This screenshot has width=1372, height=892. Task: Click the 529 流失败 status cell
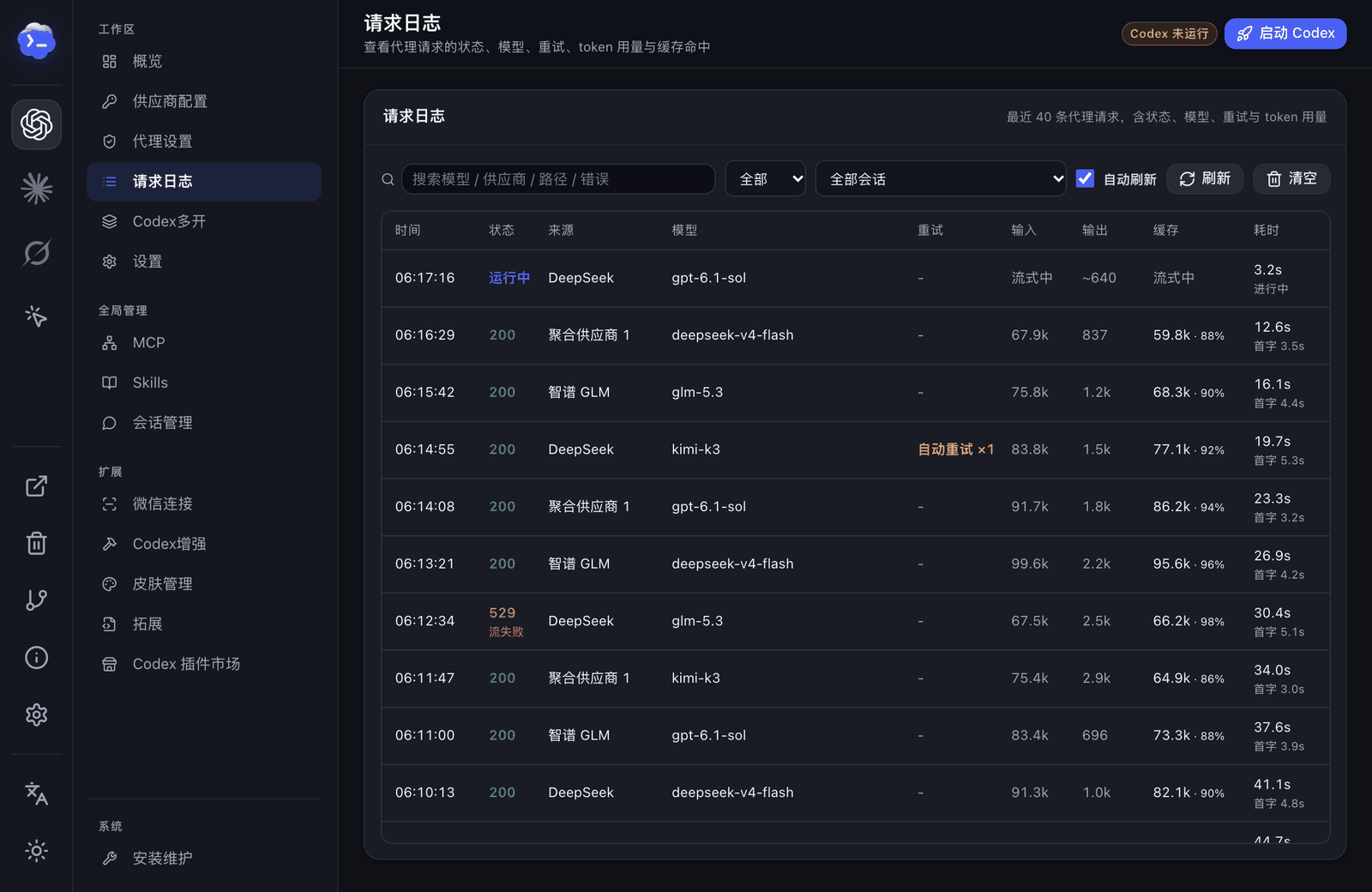click(506, 621)
